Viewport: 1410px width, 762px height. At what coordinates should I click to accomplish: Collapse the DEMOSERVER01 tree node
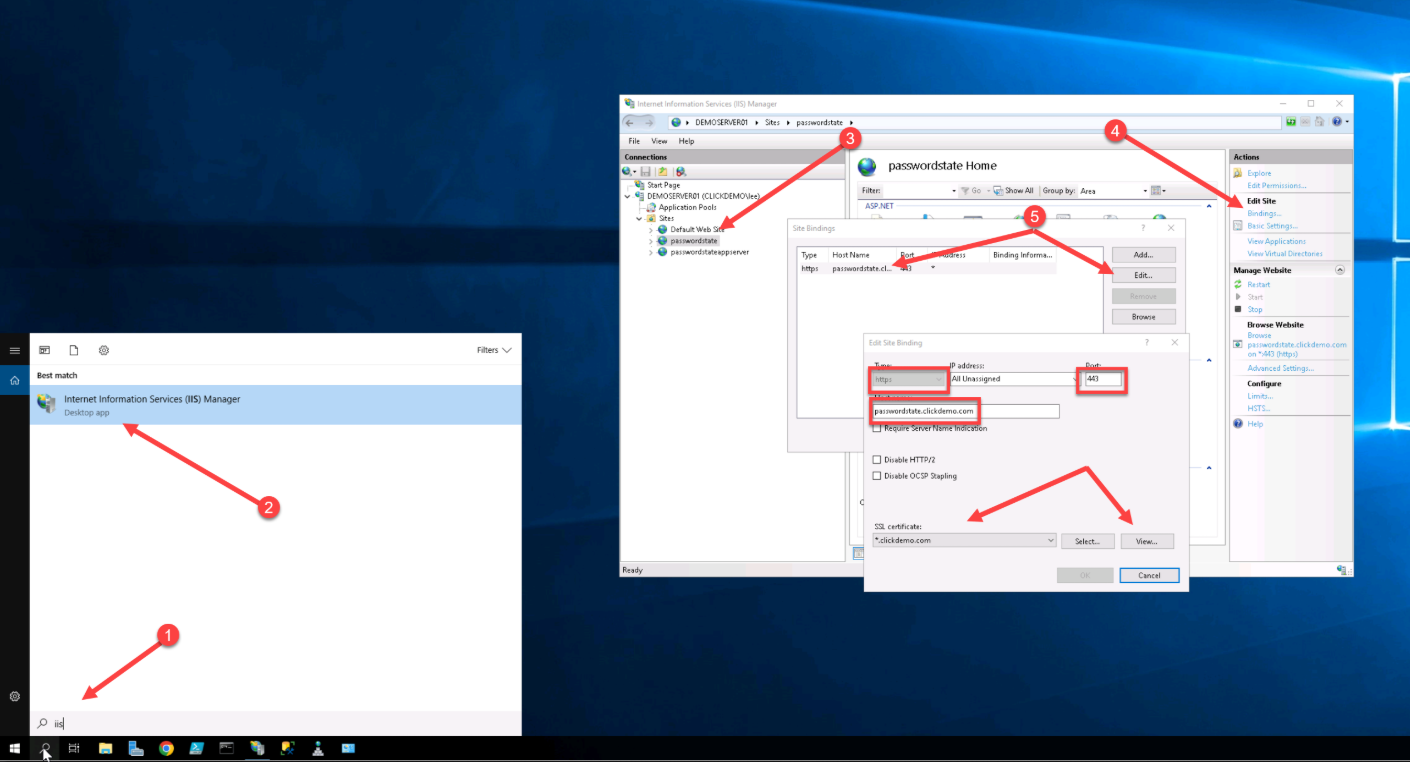(x=628, y=196)
